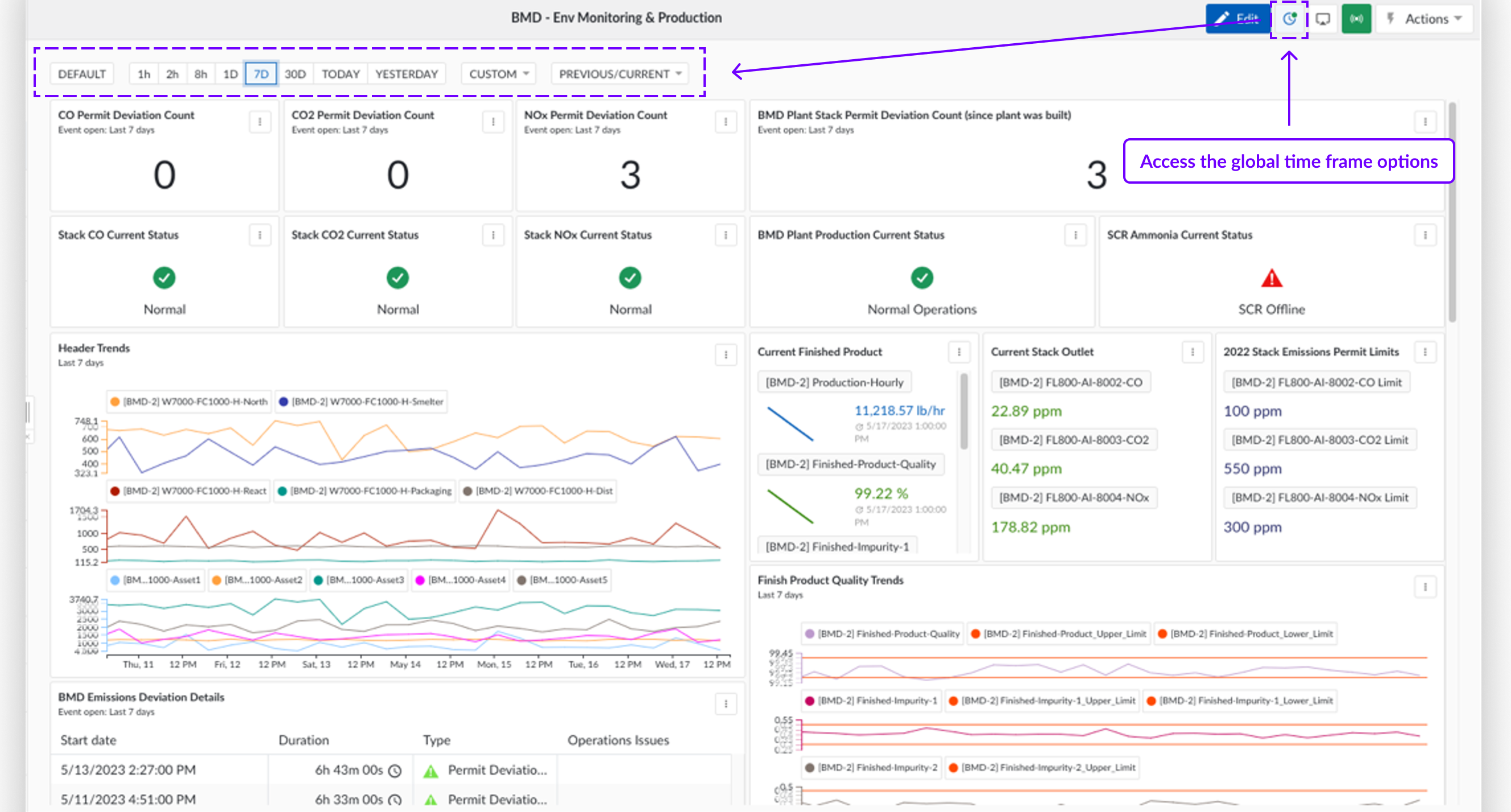This screenshot has width=1511, height=812.
Task: Click the blue Edit button
Action: click(x=1236, y=19)
